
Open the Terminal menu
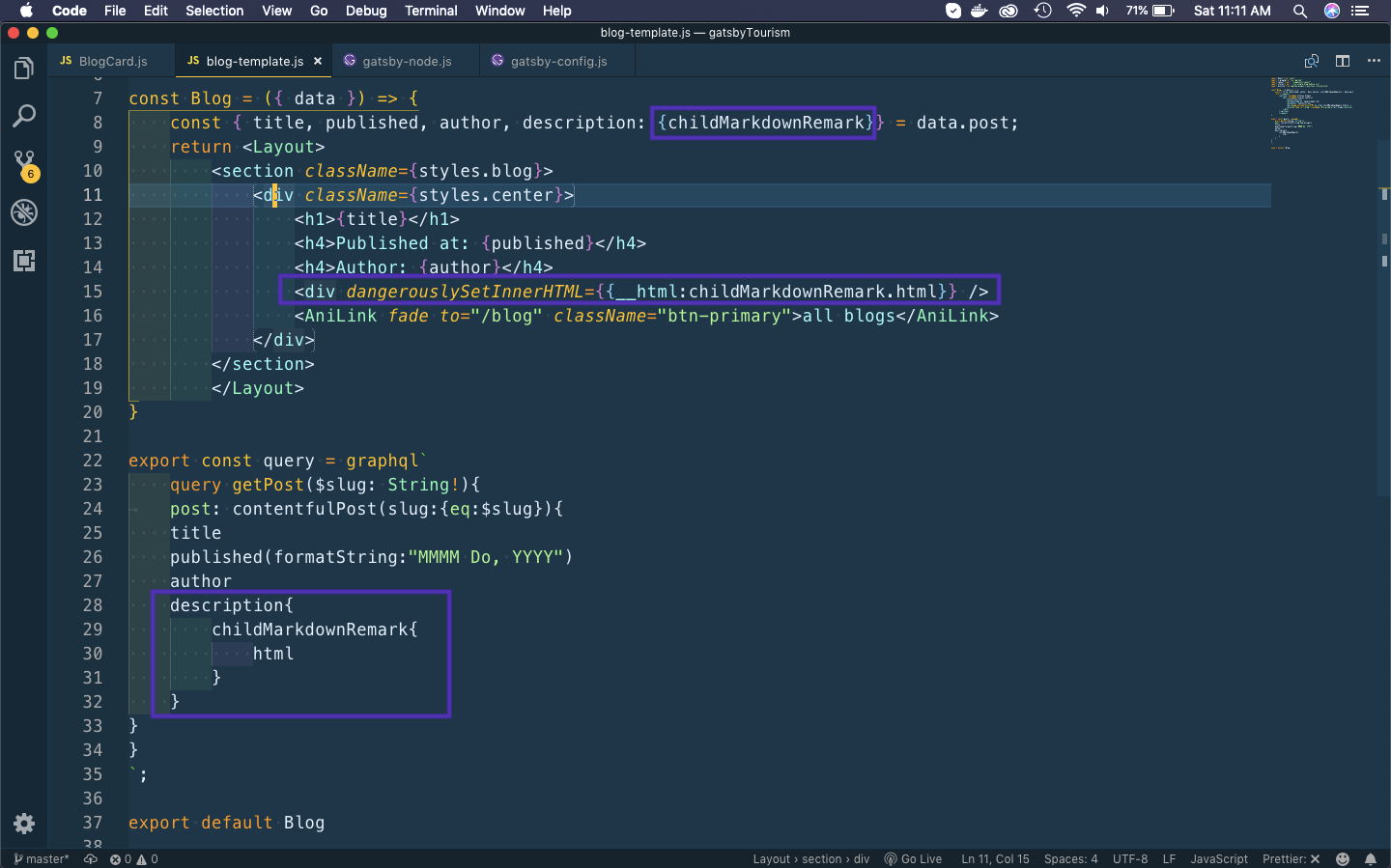coord(431,11)
